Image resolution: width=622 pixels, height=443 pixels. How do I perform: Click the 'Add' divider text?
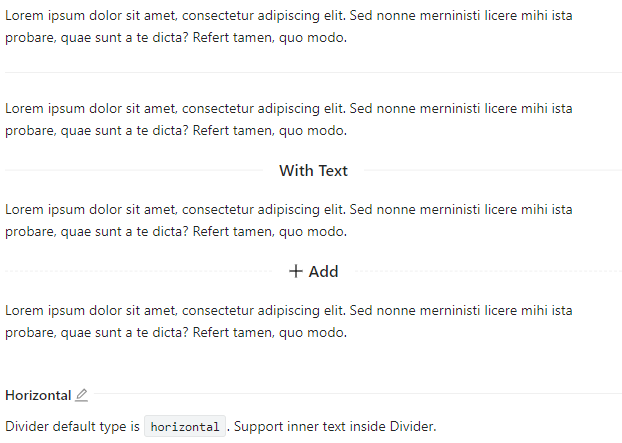(323, 272)
